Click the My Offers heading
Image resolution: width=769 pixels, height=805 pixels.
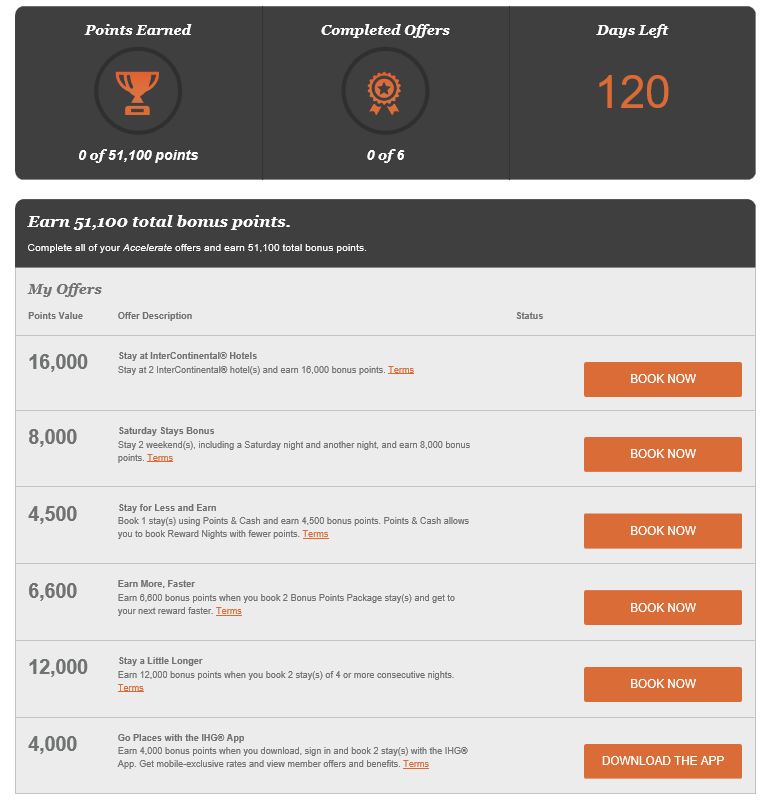click(65, 290)
